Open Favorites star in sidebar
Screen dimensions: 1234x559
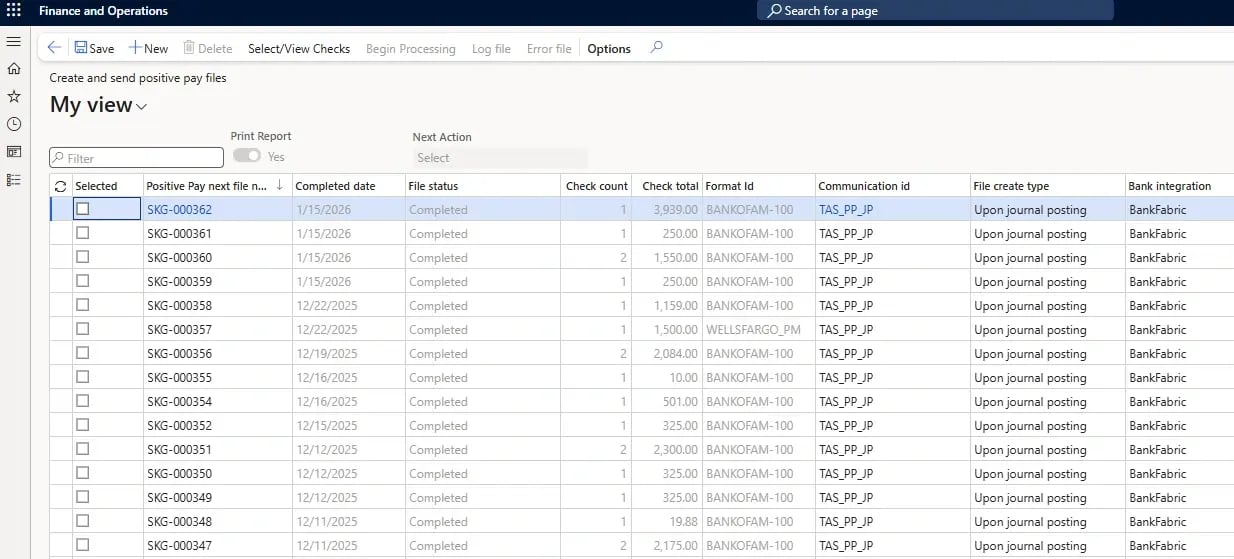point(14,97)
